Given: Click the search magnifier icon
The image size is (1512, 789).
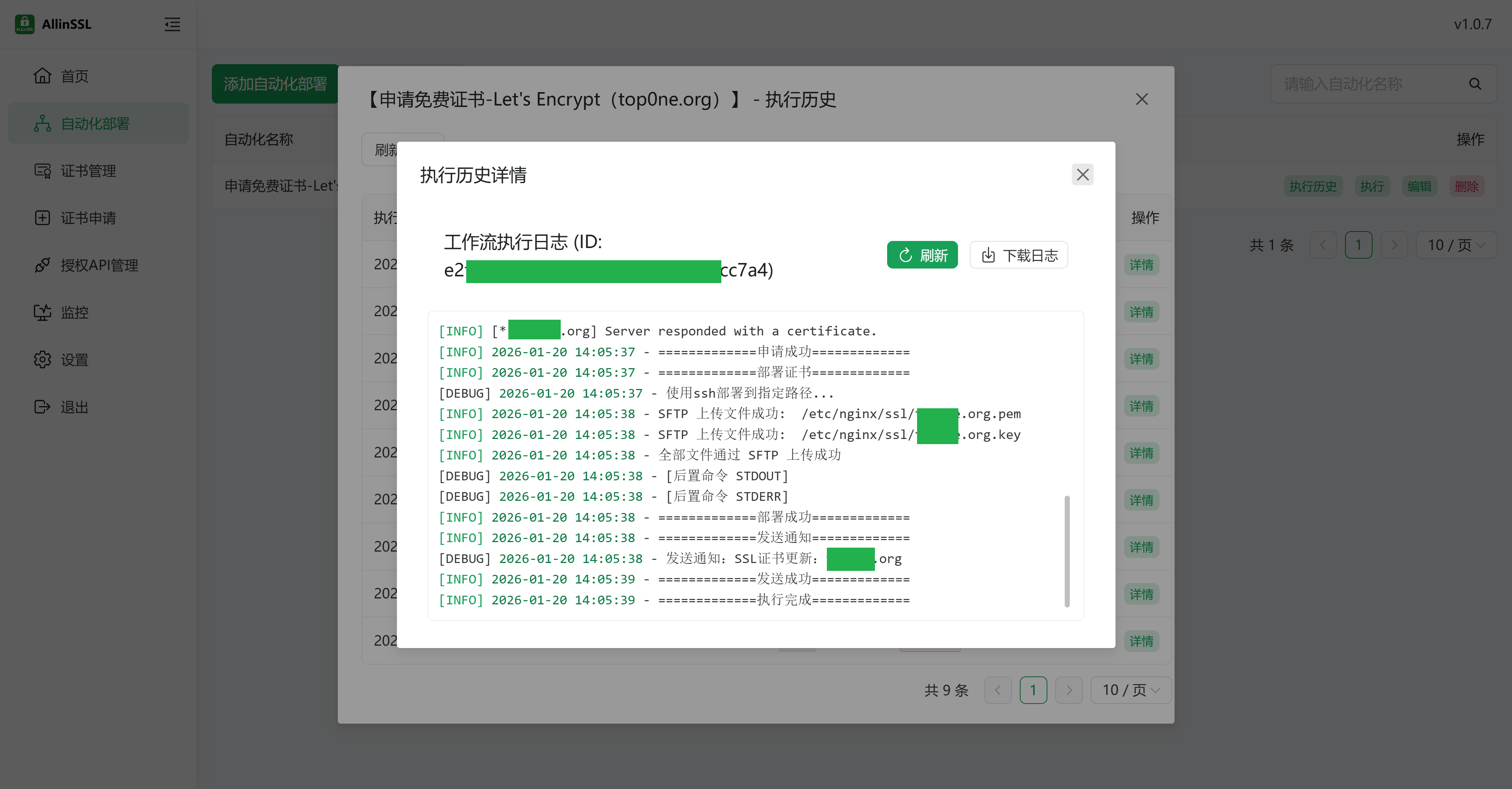Looking at the screenshot, I should point(1475,84).
